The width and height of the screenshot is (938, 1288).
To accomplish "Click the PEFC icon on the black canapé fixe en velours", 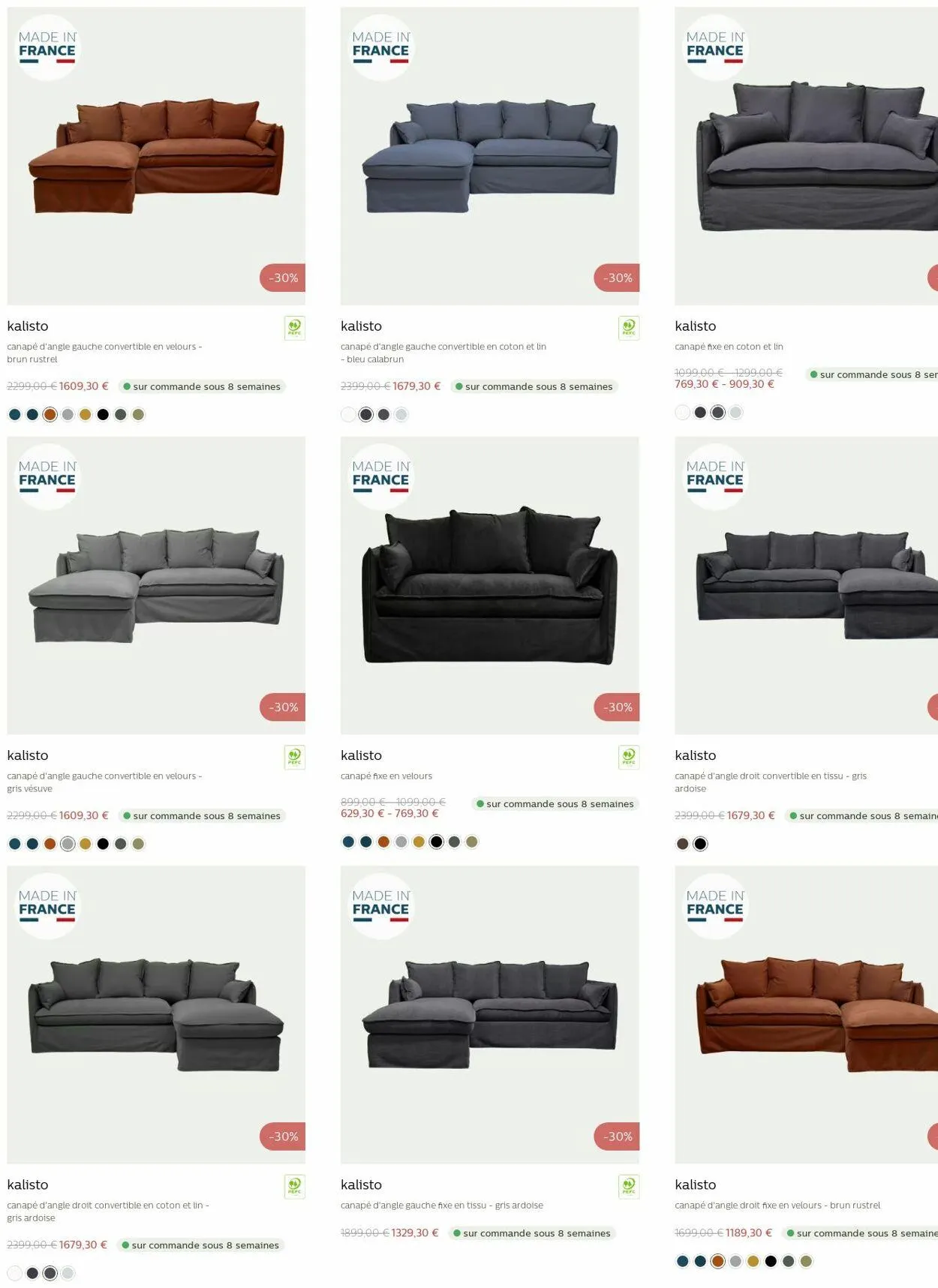I will (628, 757).
